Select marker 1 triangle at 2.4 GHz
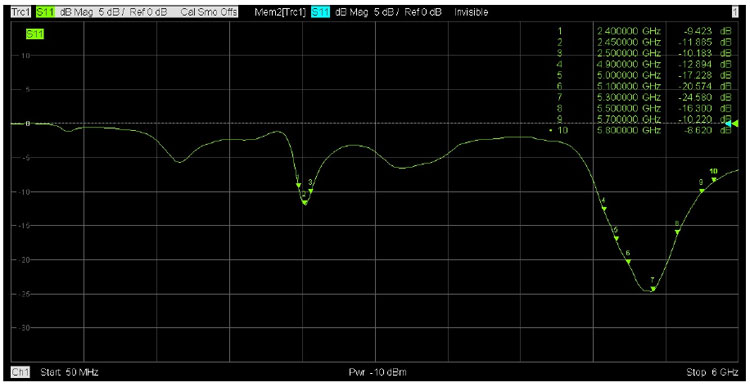This screenshot has width=750, height=387. pos(298,185)
